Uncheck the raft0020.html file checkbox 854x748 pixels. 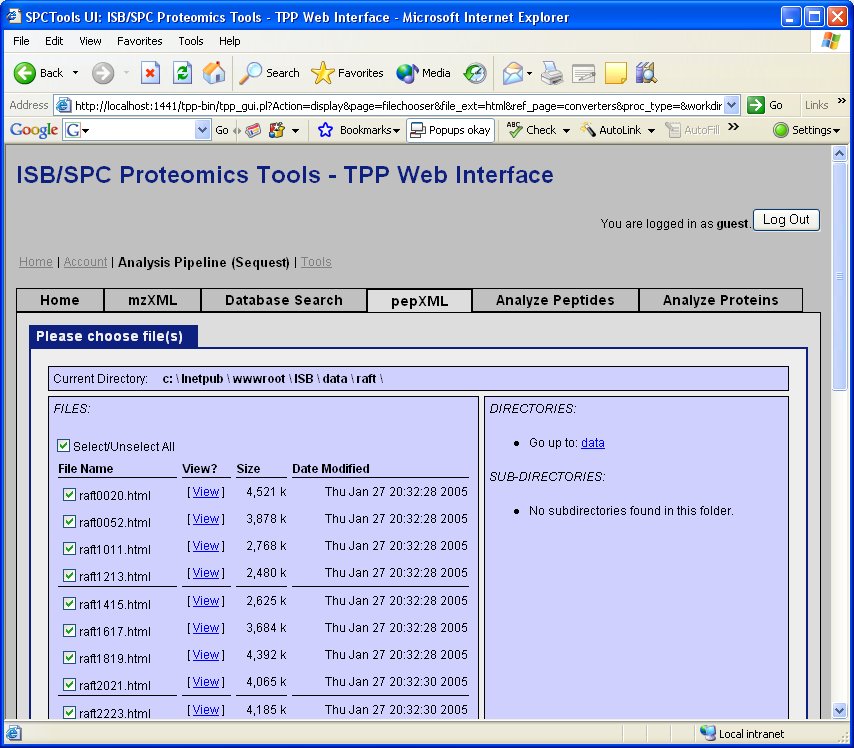[69, 494]
